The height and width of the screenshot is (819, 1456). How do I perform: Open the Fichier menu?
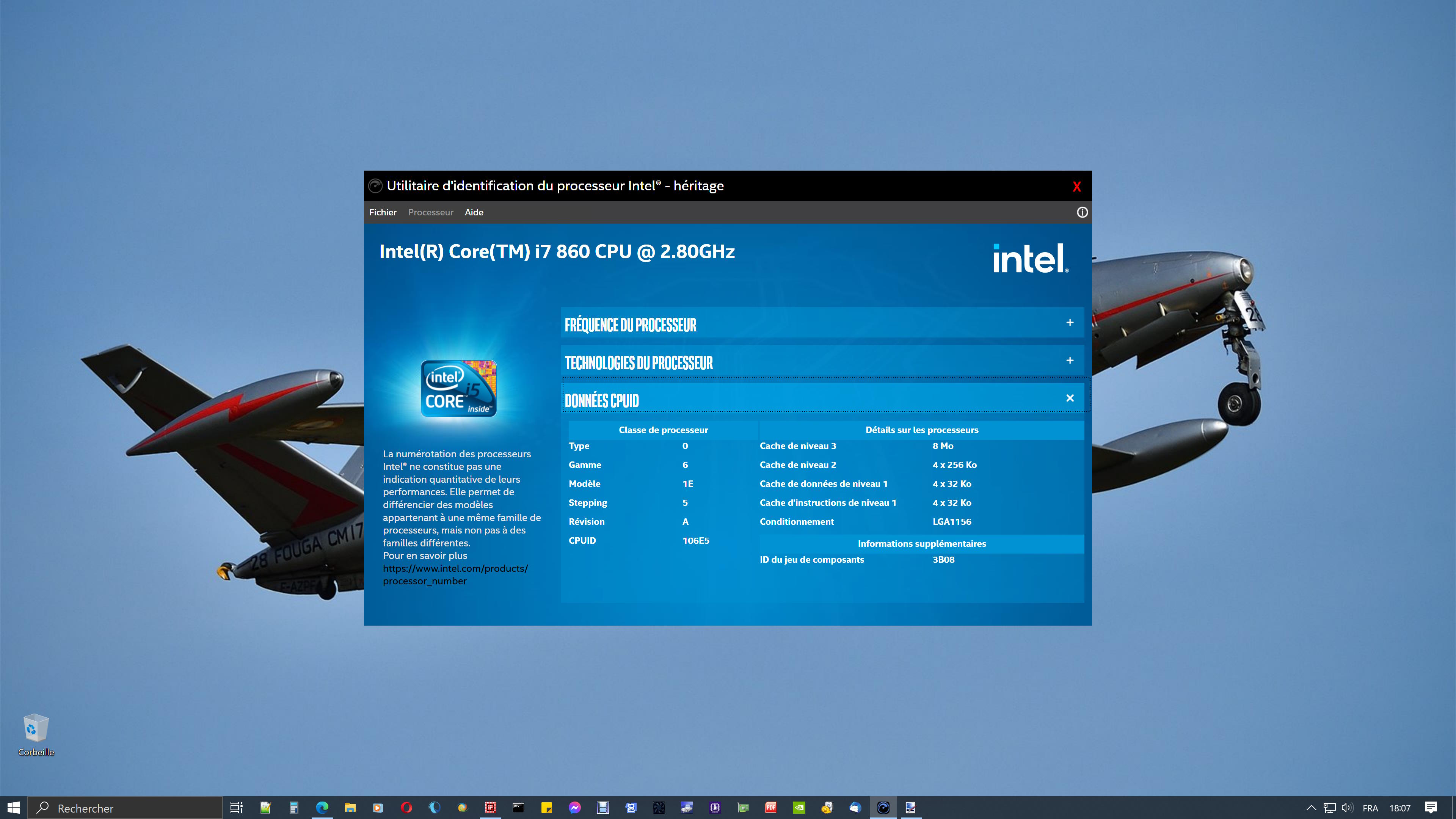383,212
